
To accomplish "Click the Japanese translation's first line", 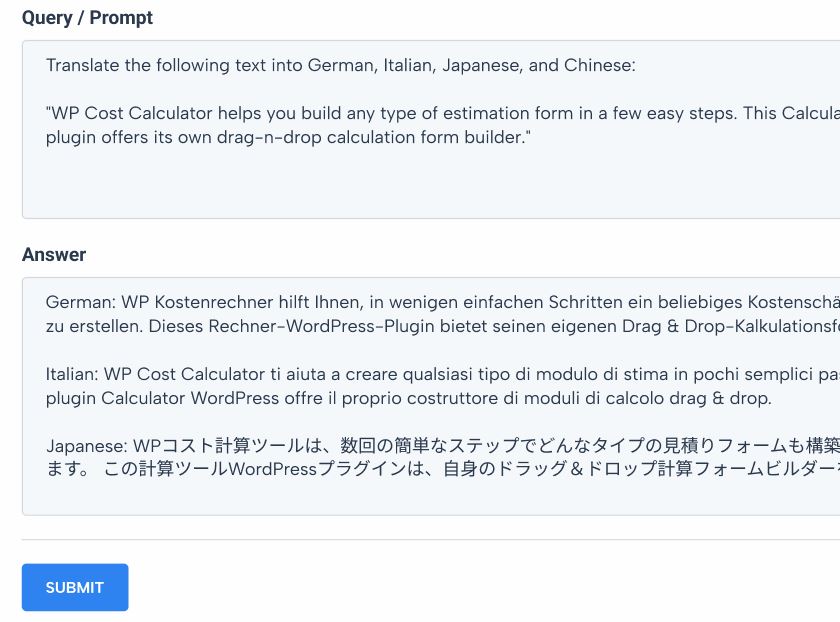I will (442, 445).
